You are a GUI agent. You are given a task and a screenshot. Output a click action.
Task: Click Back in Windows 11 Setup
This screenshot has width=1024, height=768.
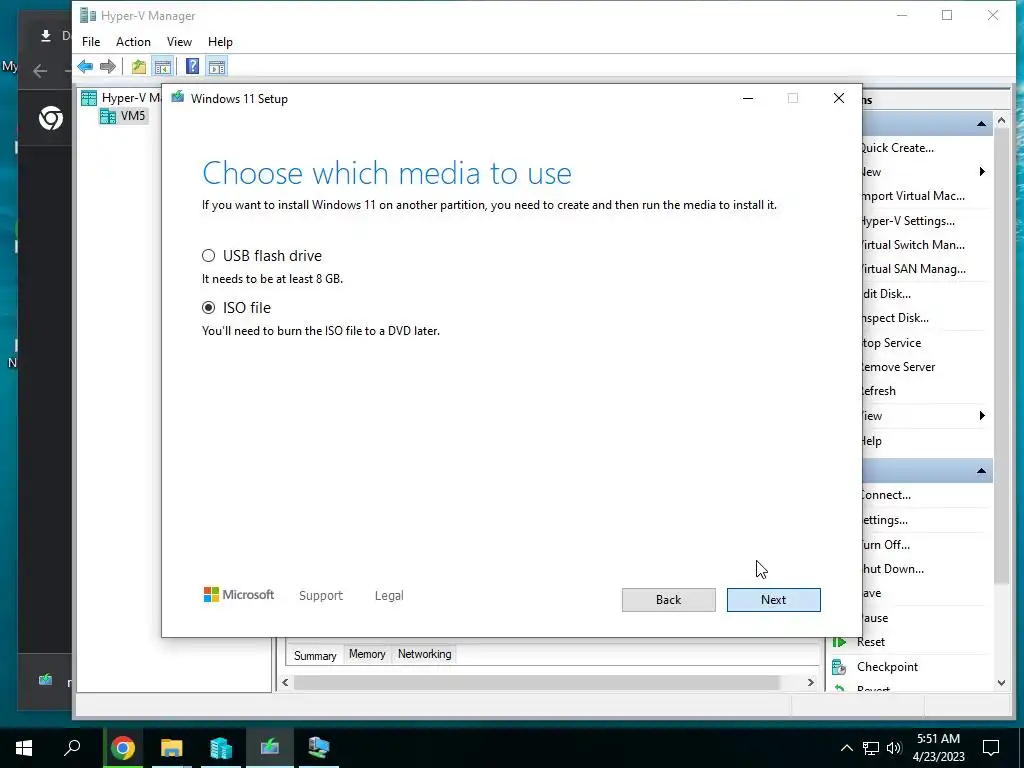coord(668,600)
